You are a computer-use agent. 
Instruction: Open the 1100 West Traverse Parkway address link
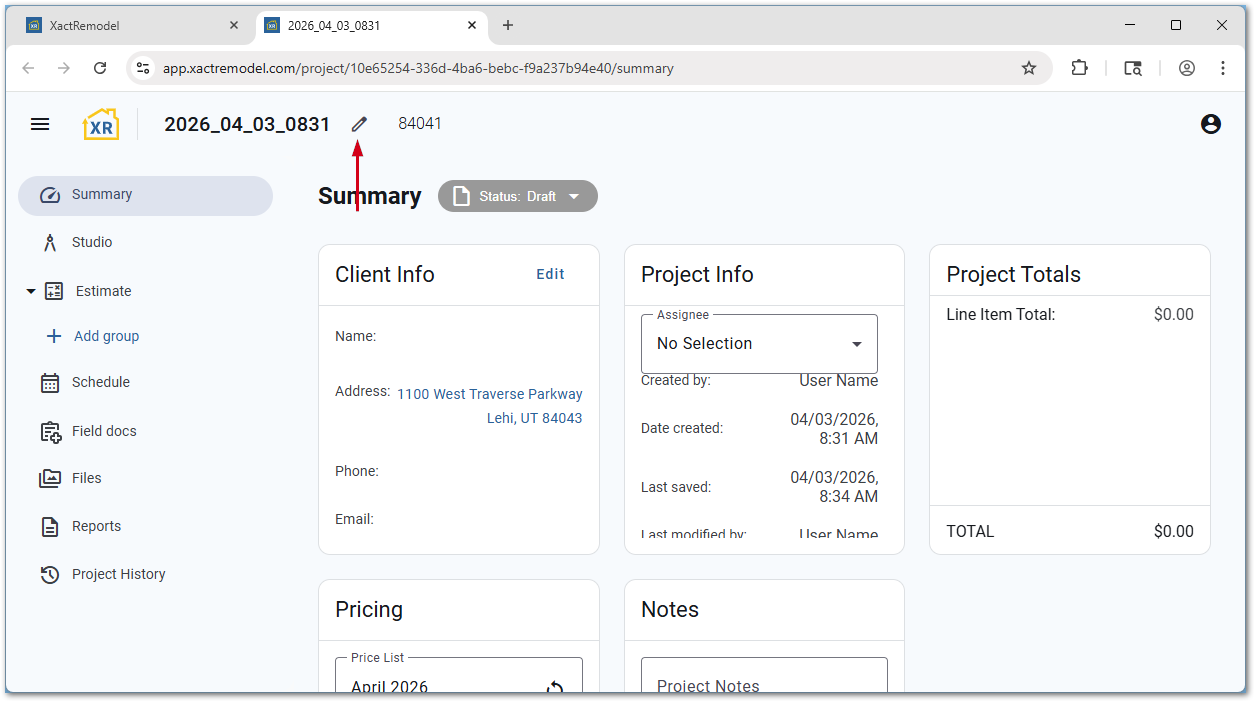tap(489, 394)
